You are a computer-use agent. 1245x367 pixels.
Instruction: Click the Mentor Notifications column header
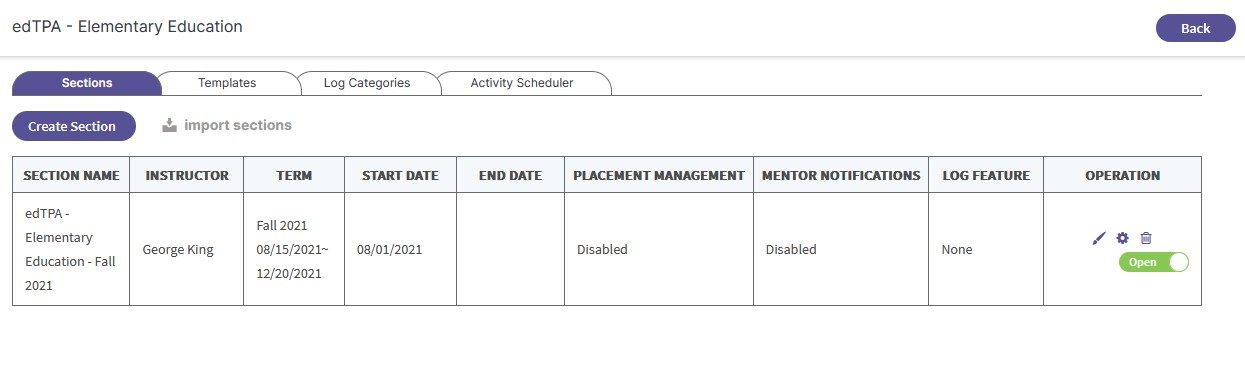tap(841, 175)
